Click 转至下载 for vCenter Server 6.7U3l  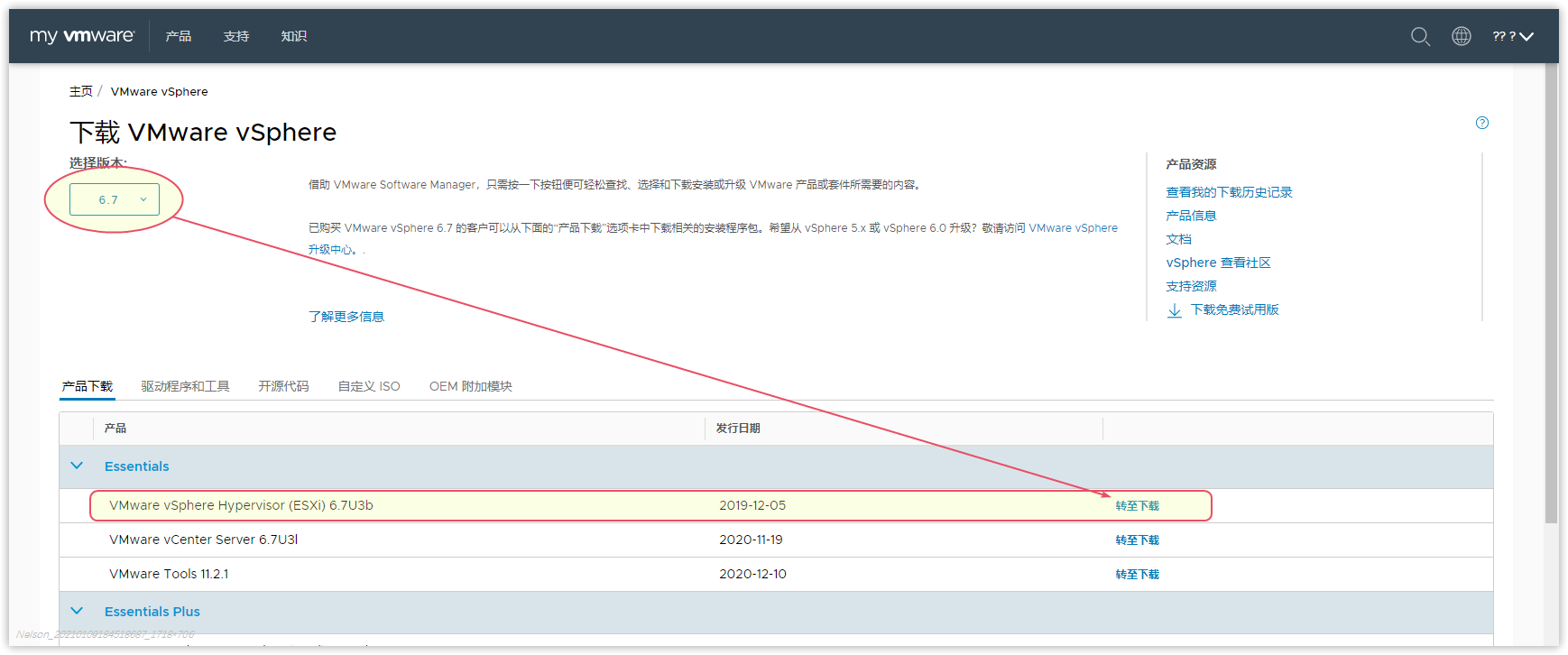click(1138, 540)
